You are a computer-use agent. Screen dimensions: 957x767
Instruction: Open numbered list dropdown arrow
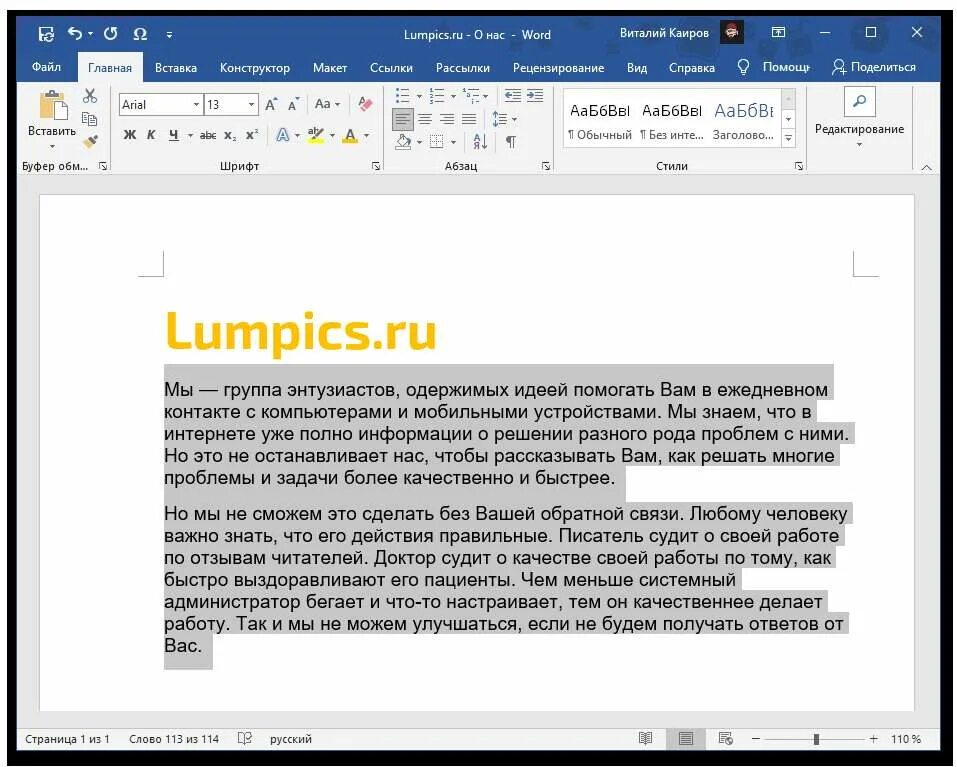coord(453,96)
